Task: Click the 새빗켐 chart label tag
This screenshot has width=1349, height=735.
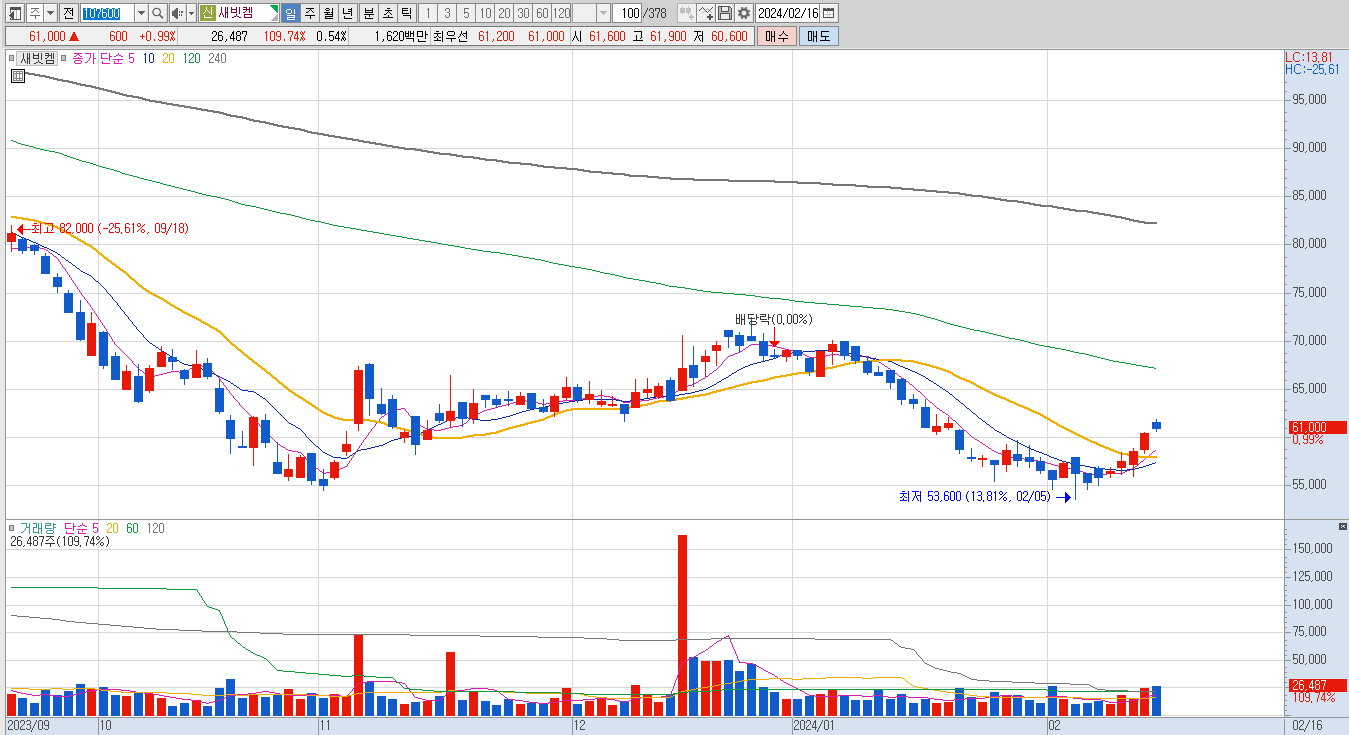Action: (39, 58)
